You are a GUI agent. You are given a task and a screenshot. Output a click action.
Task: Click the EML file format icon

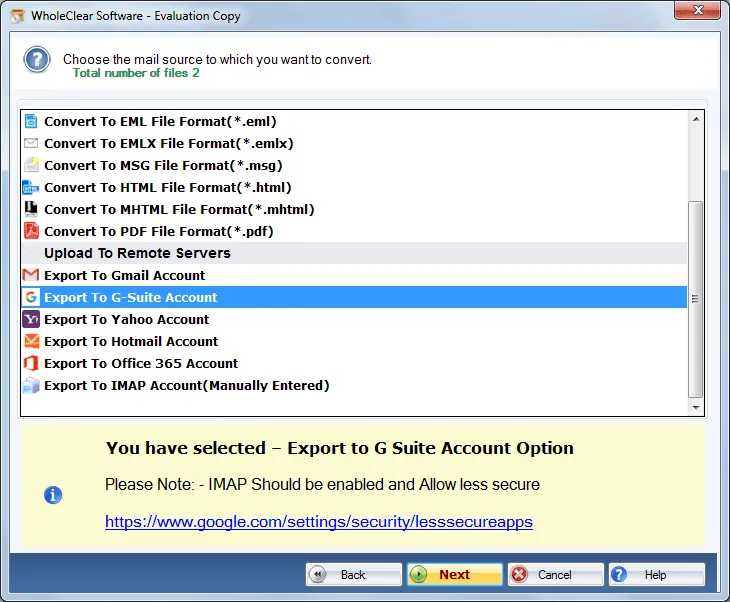[x=31, y=121]
